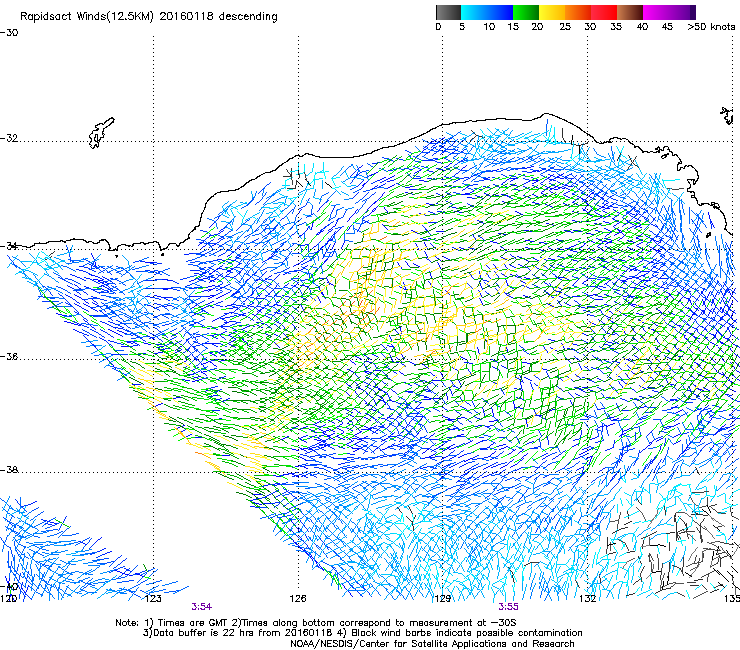Screen dimensions: 740x650
Task: Click the small island outline near -32 latitude
Action: pyautogui.click(x=101, y=133)
